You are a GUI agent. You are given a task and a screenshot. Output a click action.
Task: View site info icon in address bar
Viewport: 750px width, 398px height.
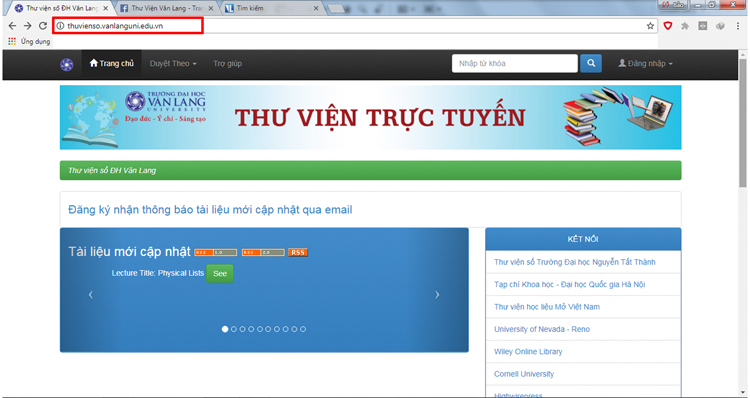pos(60,26)
